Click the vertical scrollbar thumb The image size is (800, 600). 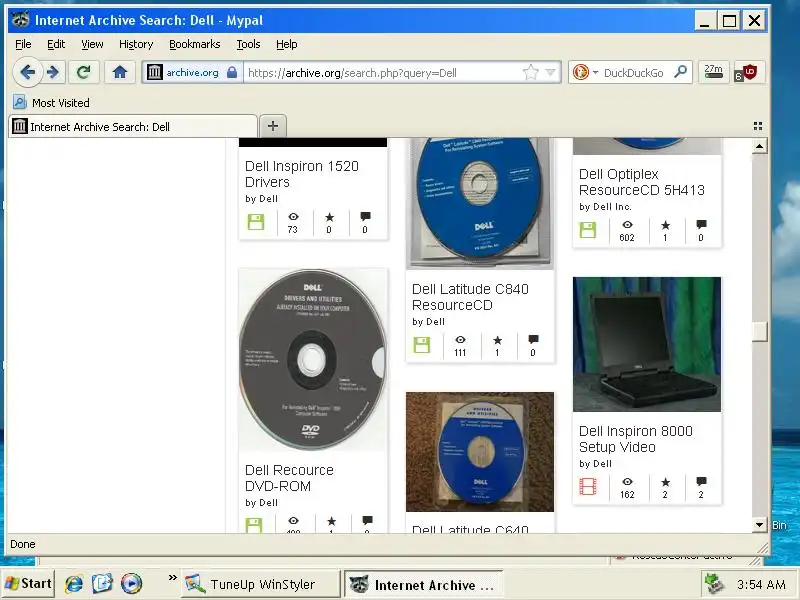759,331
